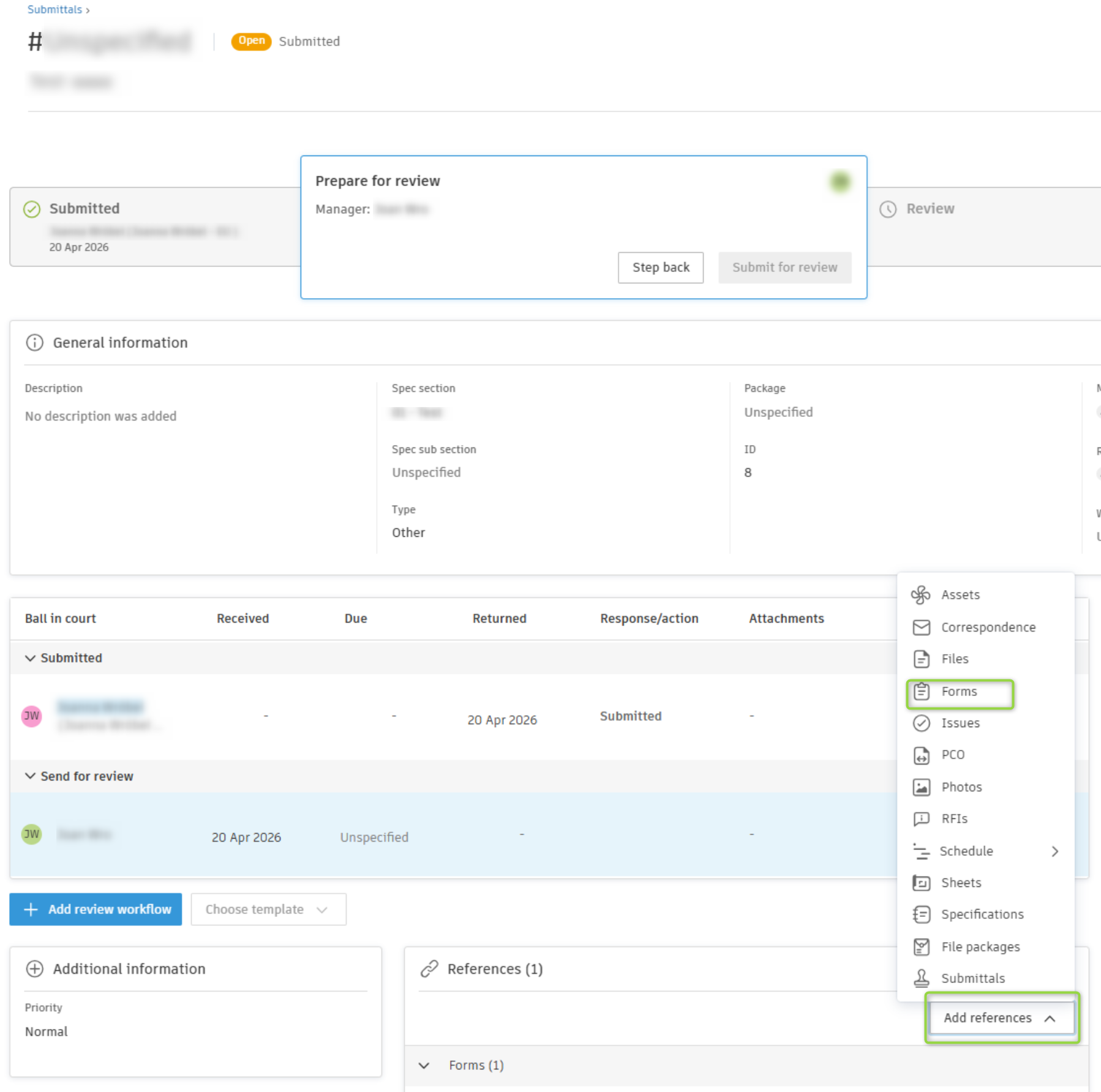Click the PCO document icon
This screenshot has width=1101, height=1092.
[x=921, y=755]
